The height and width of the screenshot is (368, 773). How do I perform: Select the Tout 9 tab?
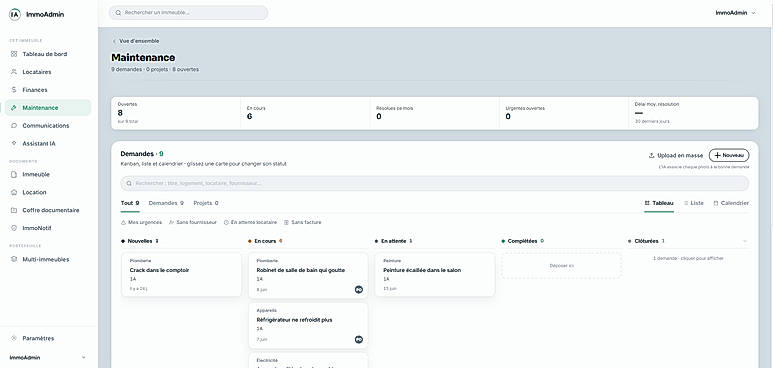point(130,203)
